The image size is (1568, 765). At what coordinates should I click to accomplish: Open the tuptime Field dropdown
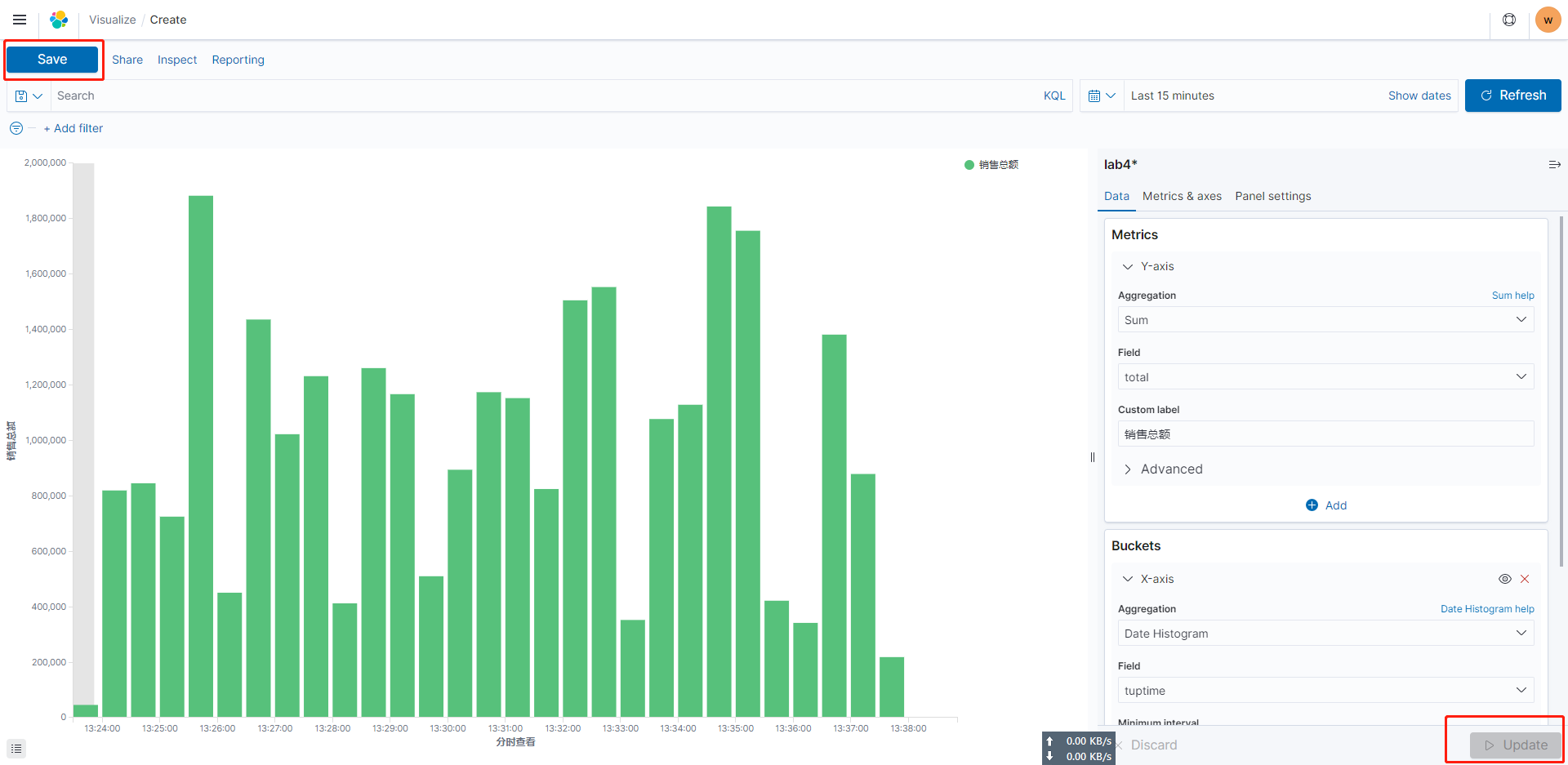(1325, 691)
